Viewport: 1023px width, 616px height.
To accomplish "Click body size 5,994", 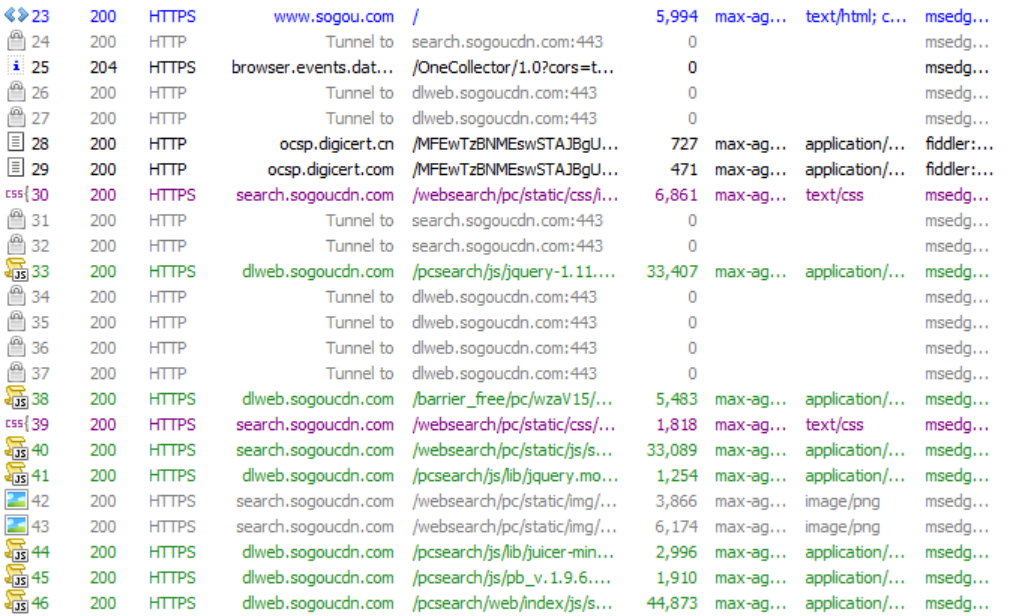I will click(677, 16).
